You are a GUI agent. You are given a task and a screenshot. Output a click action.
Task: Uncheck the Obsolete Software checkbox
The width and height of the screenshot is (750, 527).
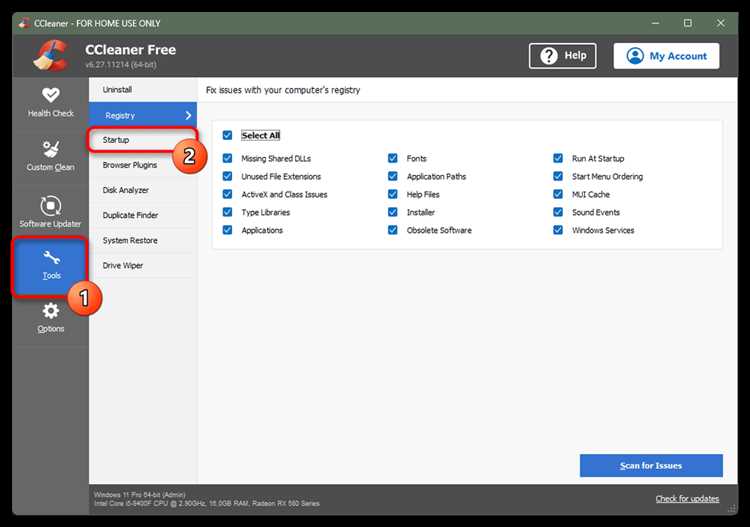pos(393,231)
